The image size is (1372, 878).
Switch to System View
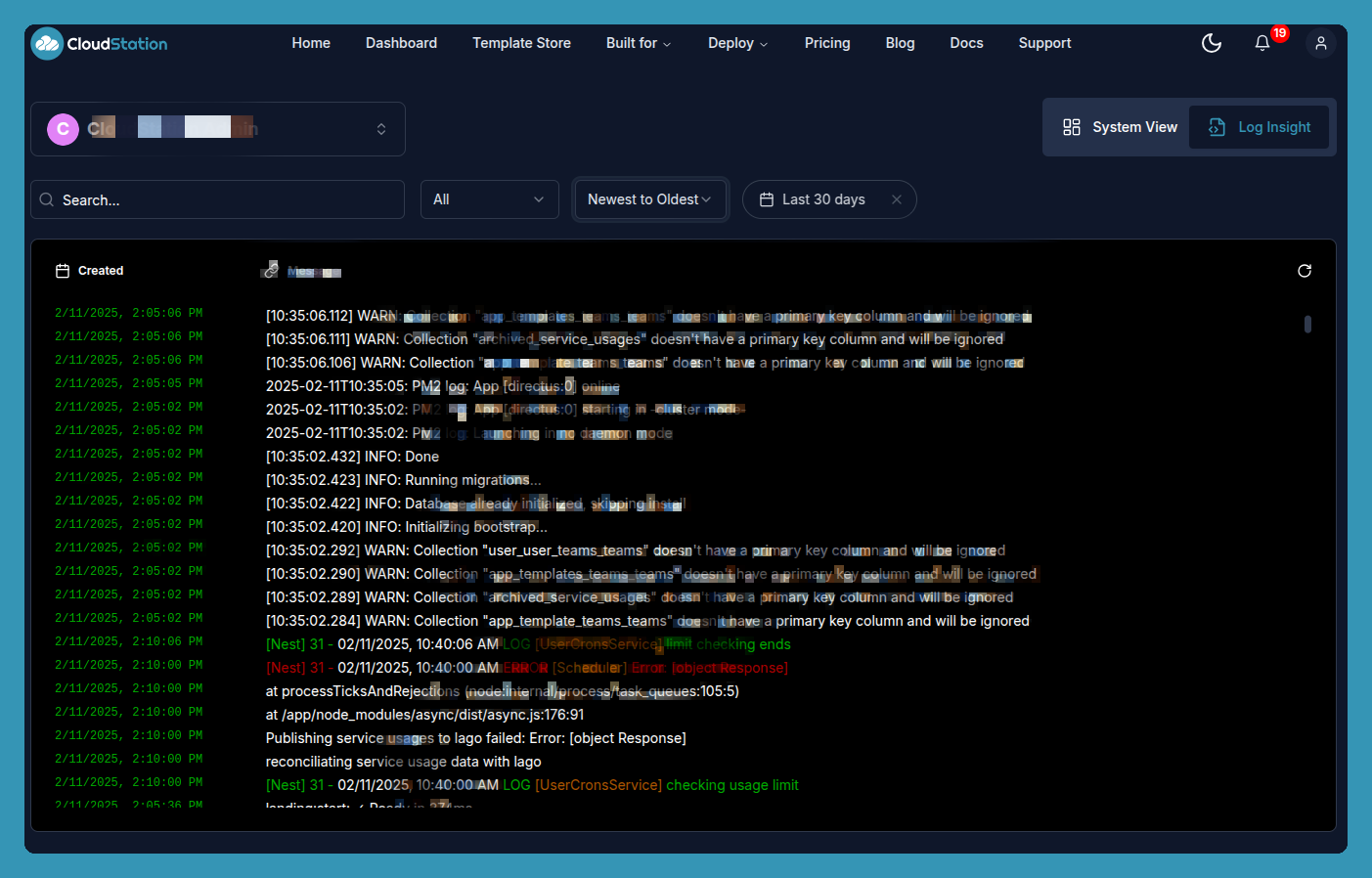pos(1120,127)
